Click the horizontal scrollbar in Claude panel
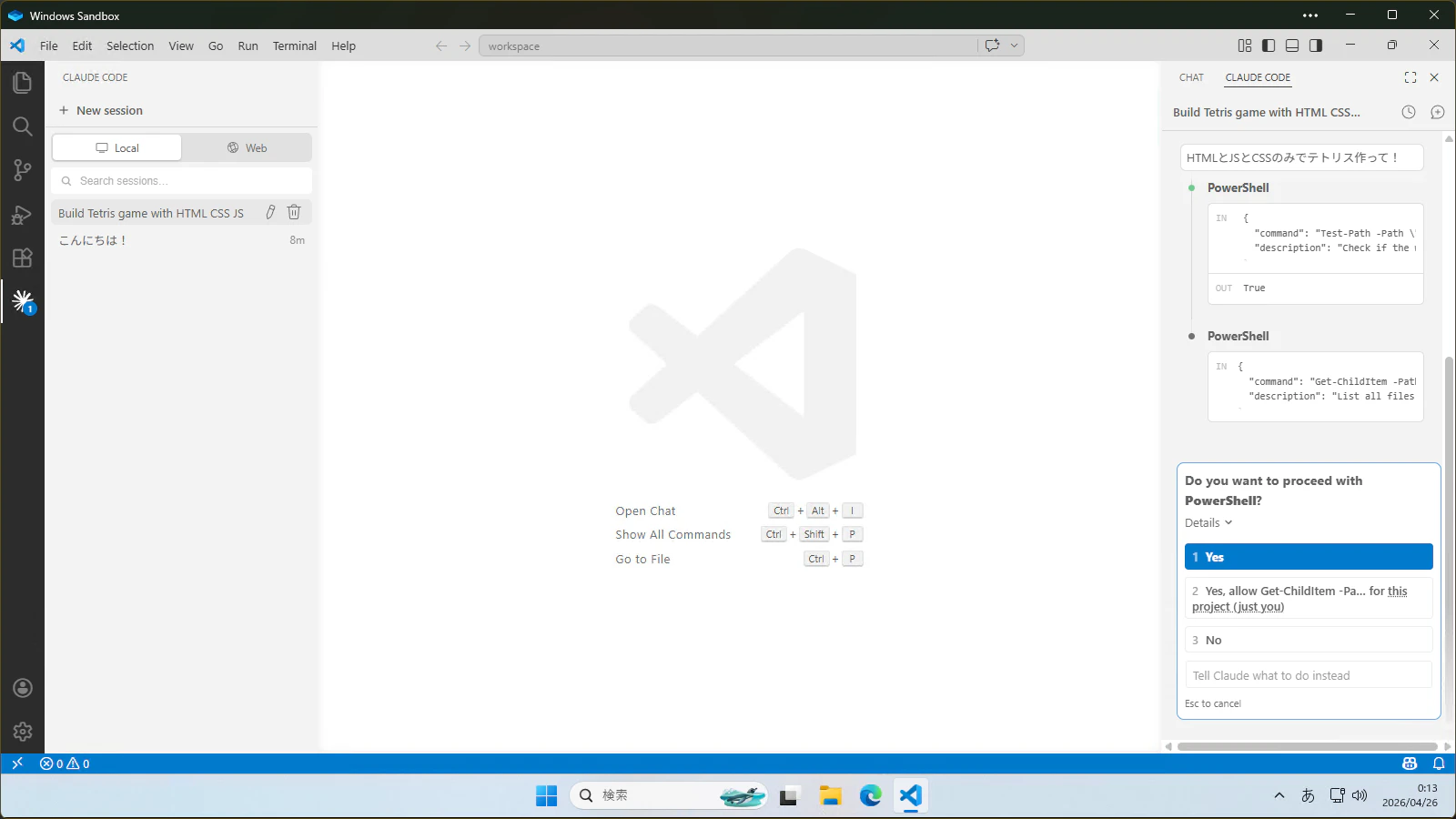The image size is (1456, 819). tap(1307, 746)
